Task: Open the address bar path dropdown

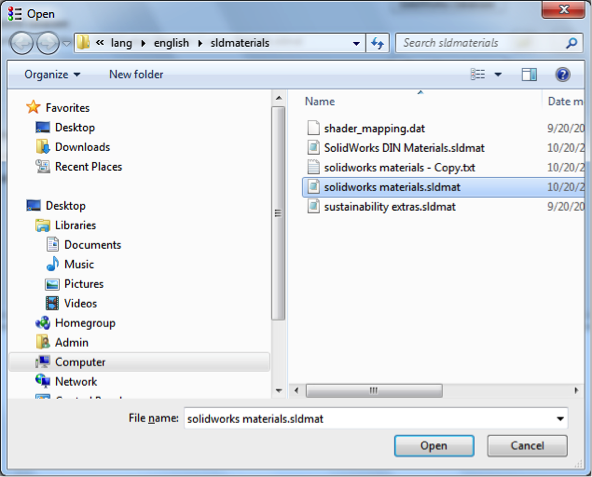Action: pos(356,43)
